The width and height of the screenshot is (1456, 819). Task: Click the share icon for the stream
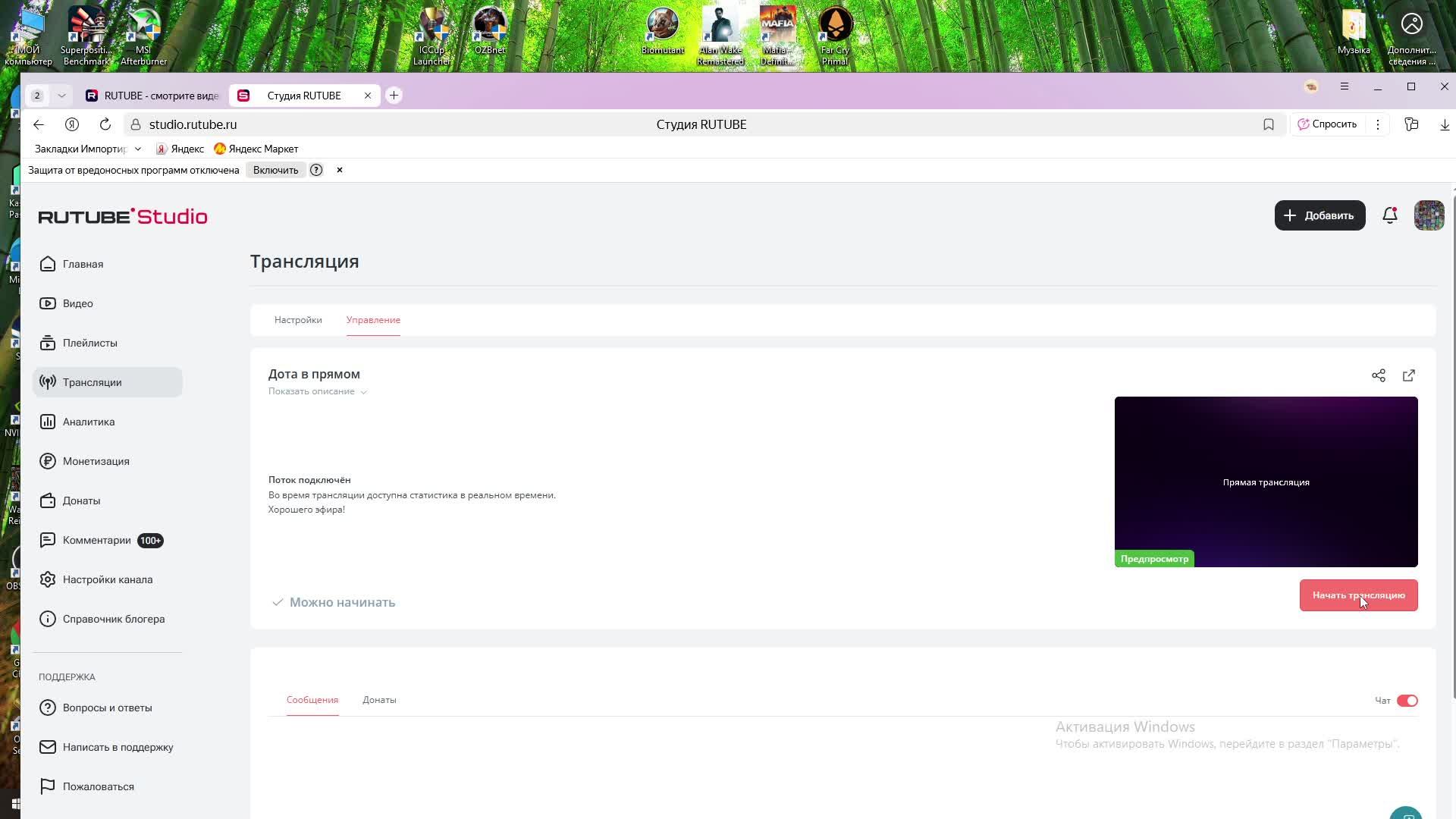coord(1378,375)
